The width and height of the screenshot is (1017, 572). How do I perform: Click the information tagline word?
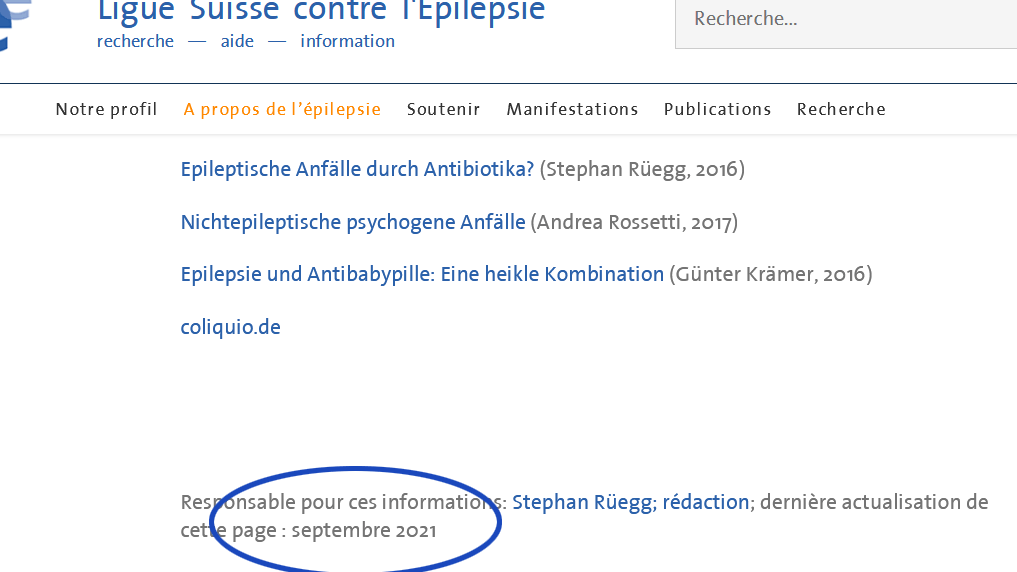347,41
